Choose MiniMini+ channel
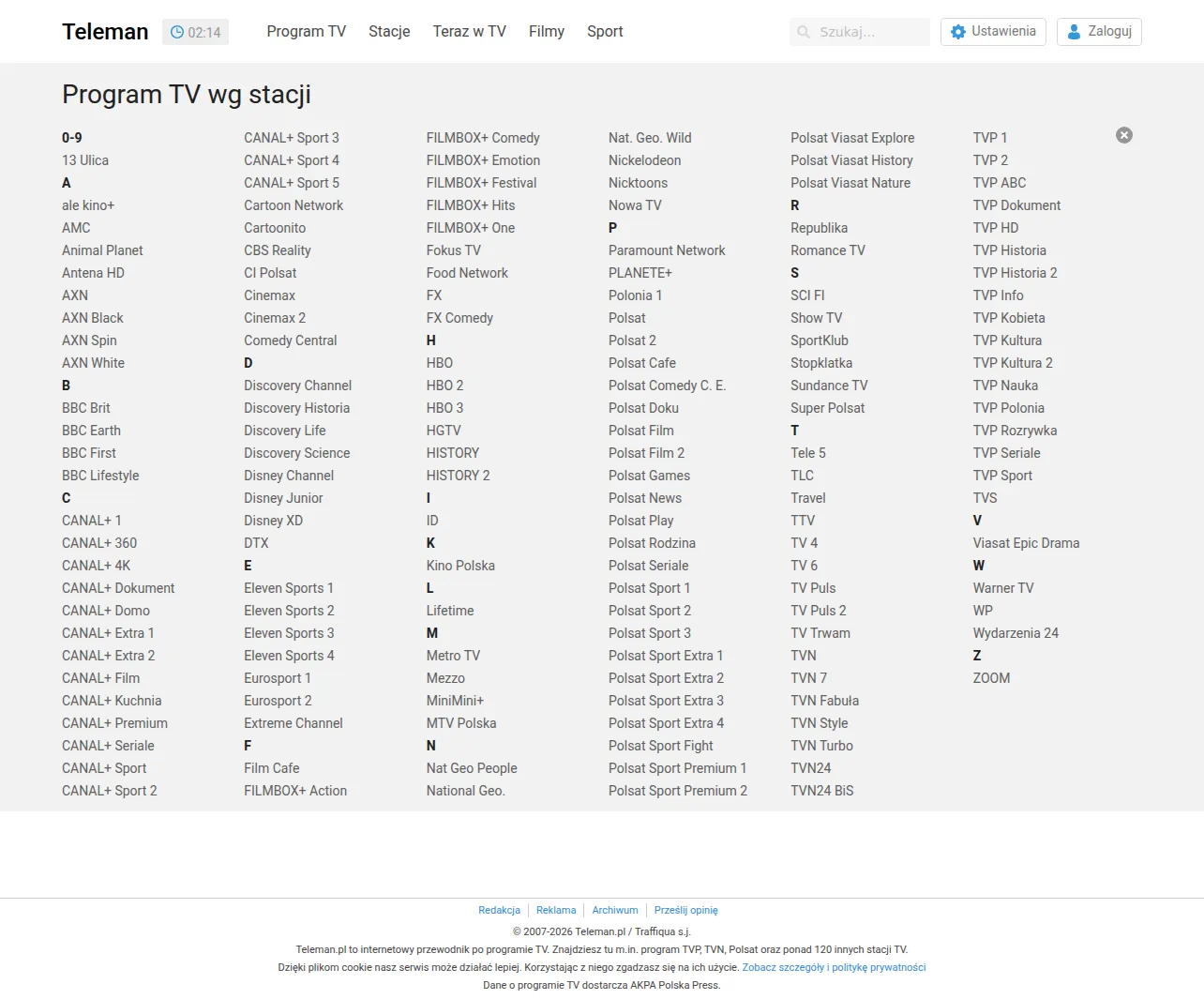Image resolution: width=1204 pixels, height=999 pixels. click(x=455, y=701)
